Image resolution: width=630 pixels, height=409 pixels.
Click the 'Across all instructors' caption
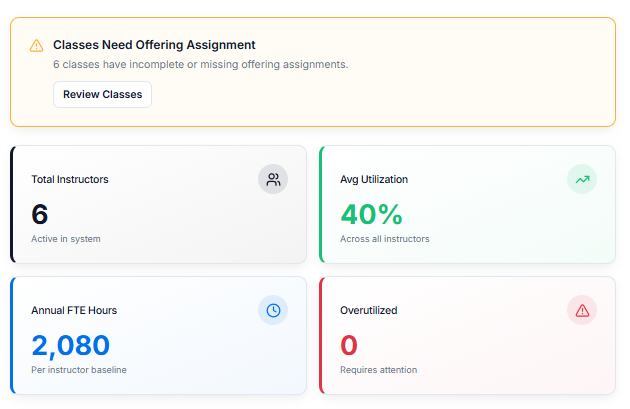click(x=385, y=239)
